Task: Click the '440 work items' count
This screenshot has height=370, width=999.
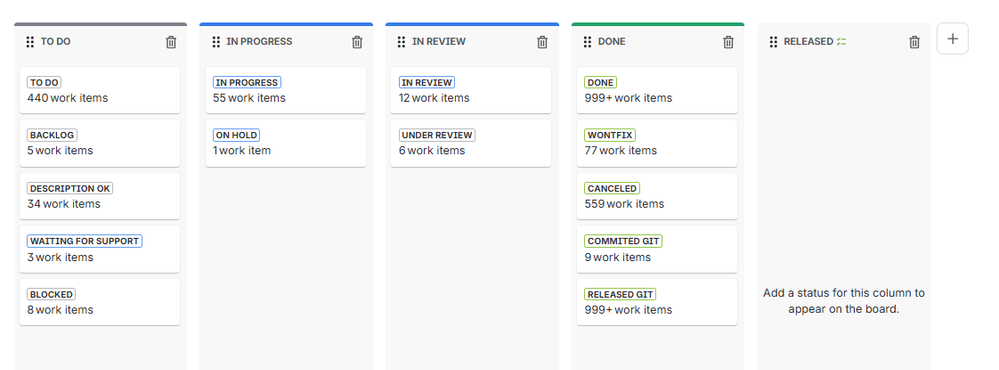Action: tap(68, 98)
